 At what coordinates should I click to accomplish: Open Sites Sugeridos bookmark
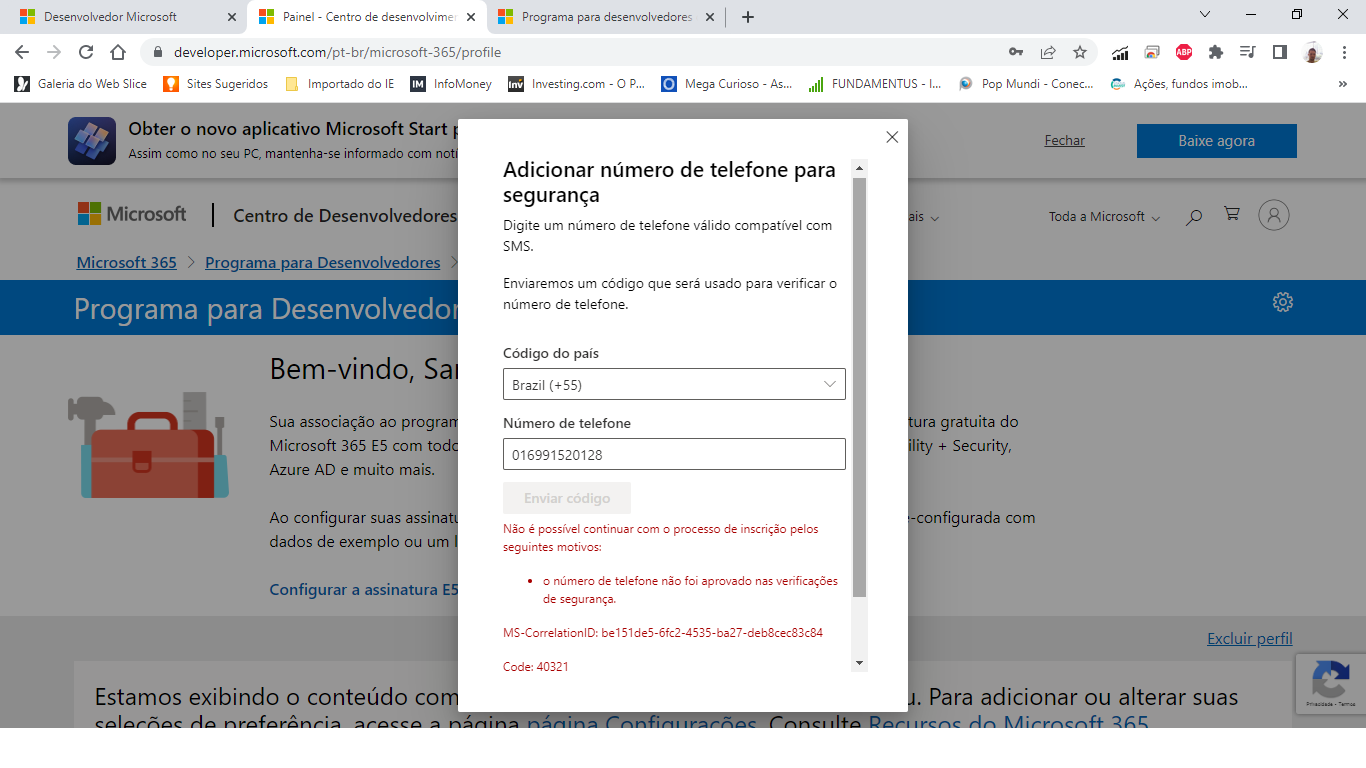click(216, 84)
